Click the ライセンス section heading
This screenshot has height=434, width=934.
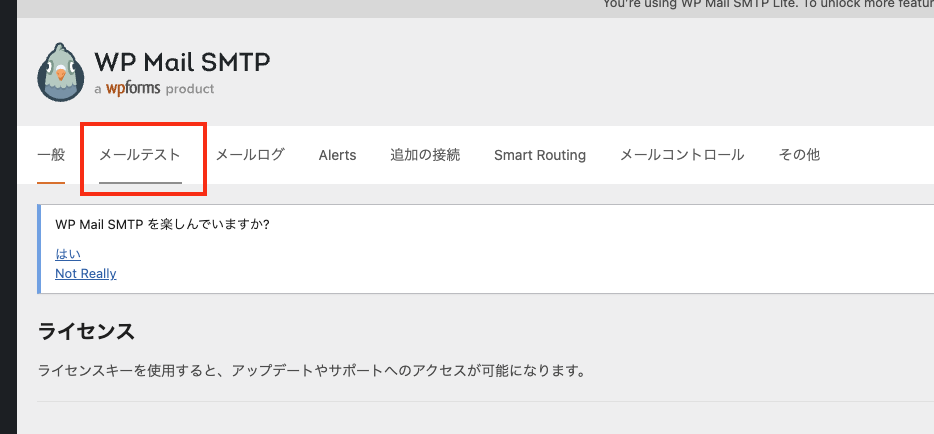(86, 332)
